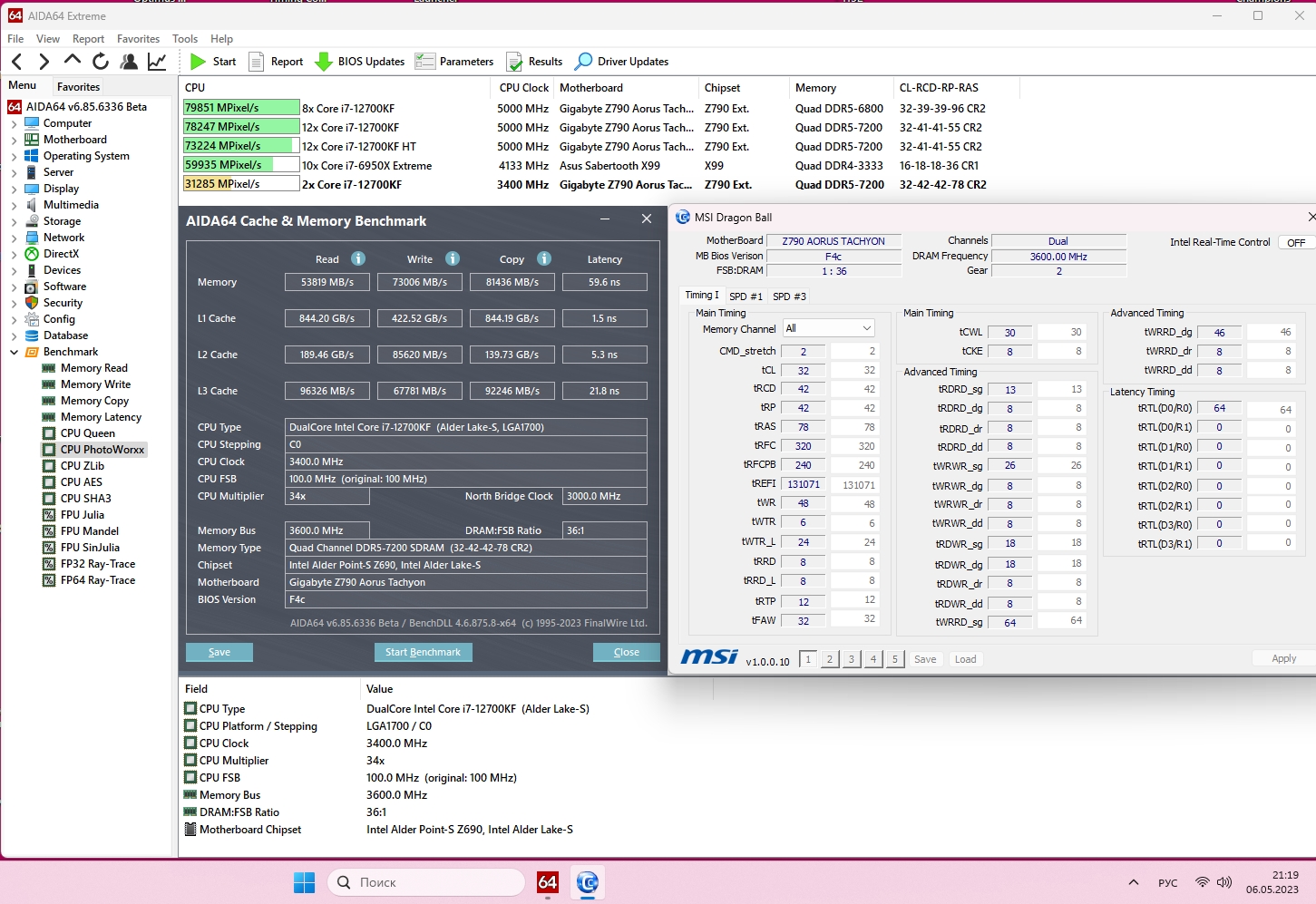Open BIOS Updates from the toolbar
This screenshot has width=1316, height=904.
point(360,62)
